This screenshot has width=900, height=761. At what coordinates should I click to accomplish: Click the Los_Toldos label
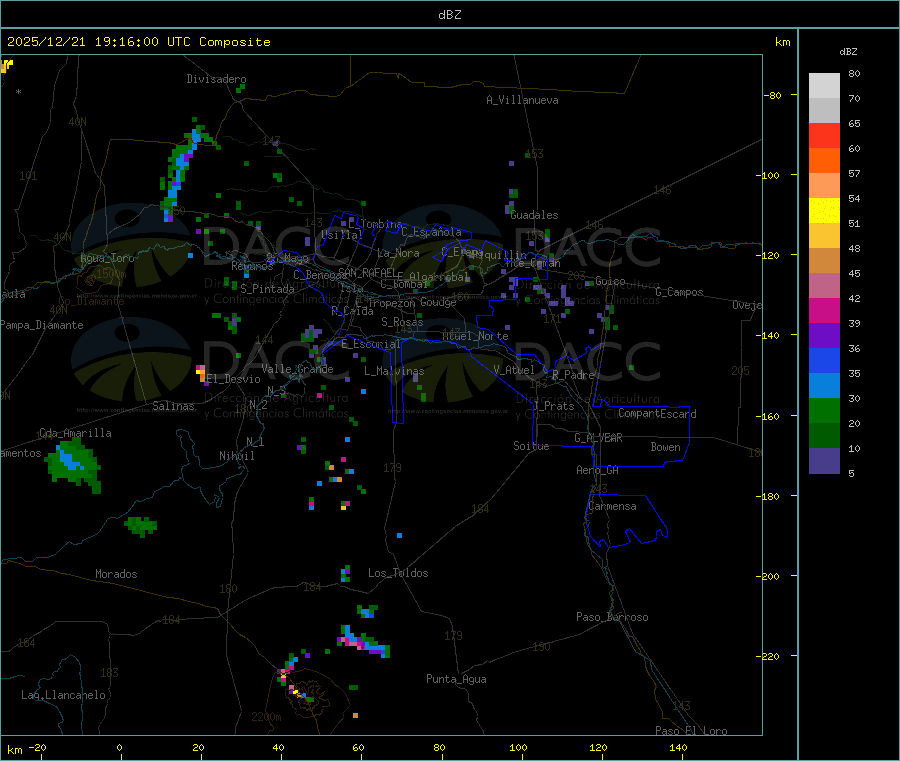coord(398,573)
